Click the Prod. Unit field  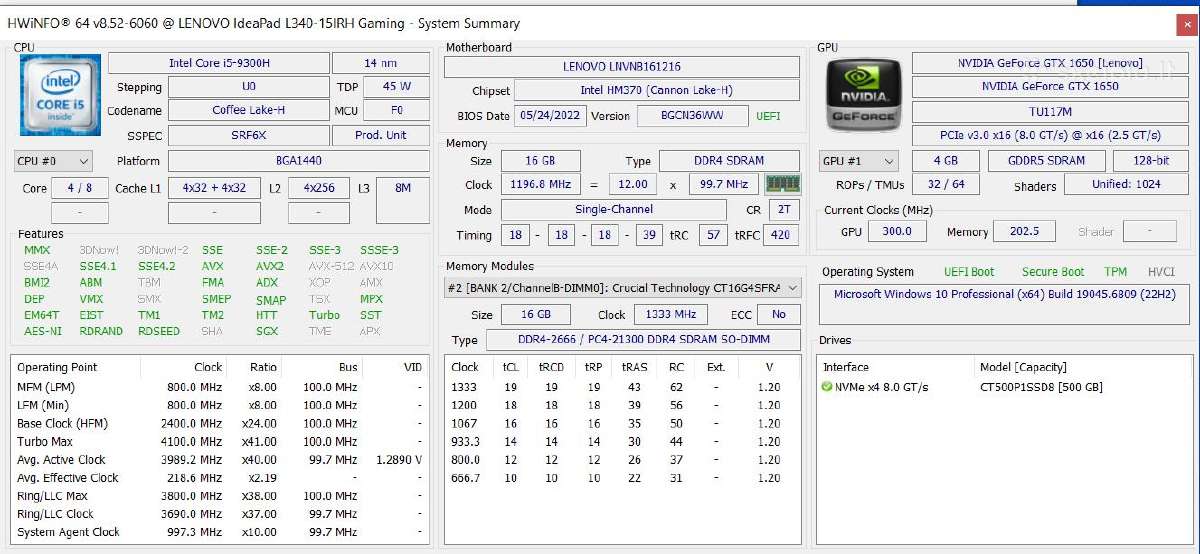pos(382,136)
